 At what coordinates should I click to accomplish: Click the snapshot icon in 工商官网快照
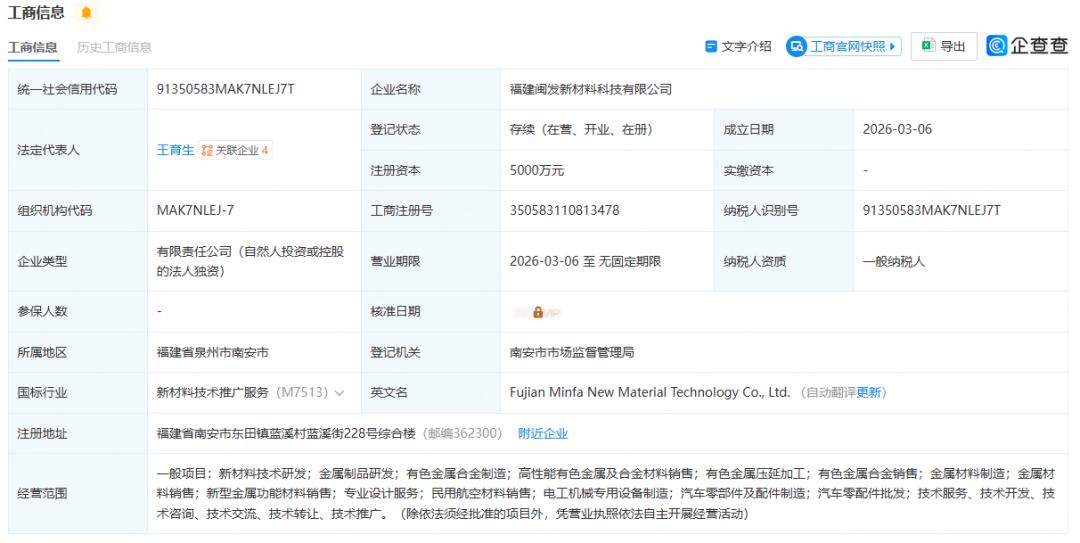797,46
